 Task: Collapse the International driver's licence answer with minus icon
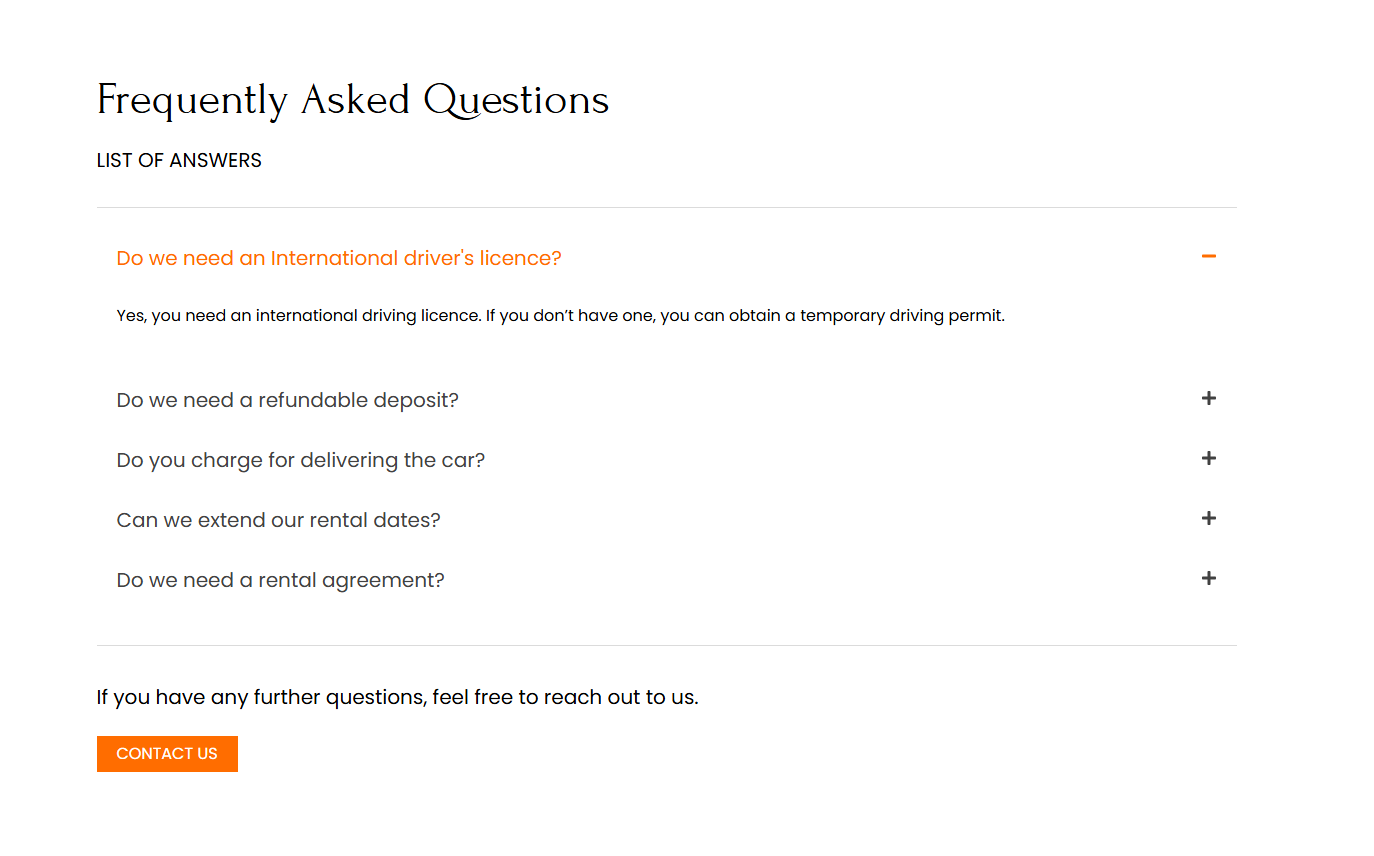click(1208, 257)
